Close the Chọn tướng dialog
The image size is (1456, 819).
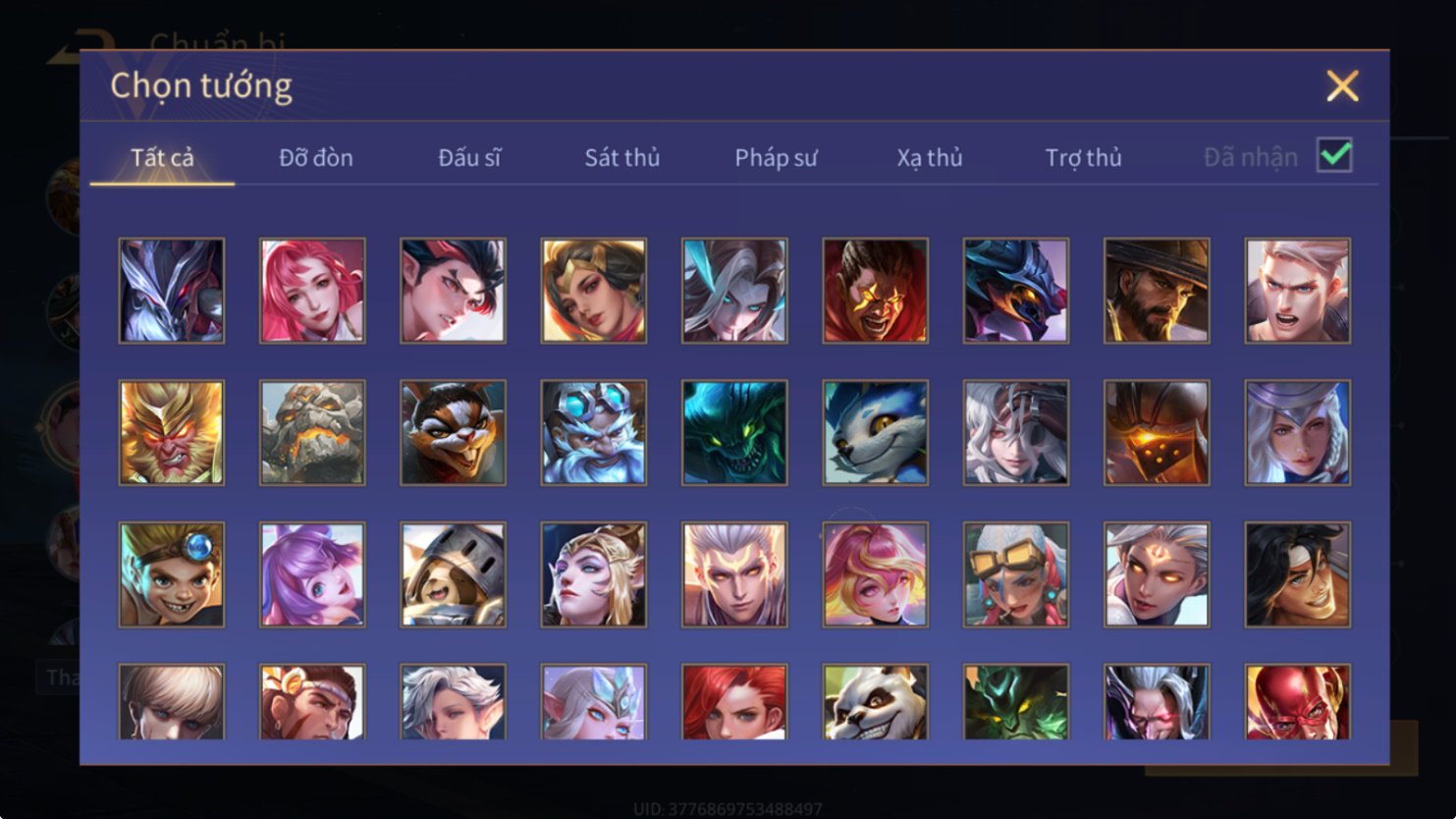1342,85
